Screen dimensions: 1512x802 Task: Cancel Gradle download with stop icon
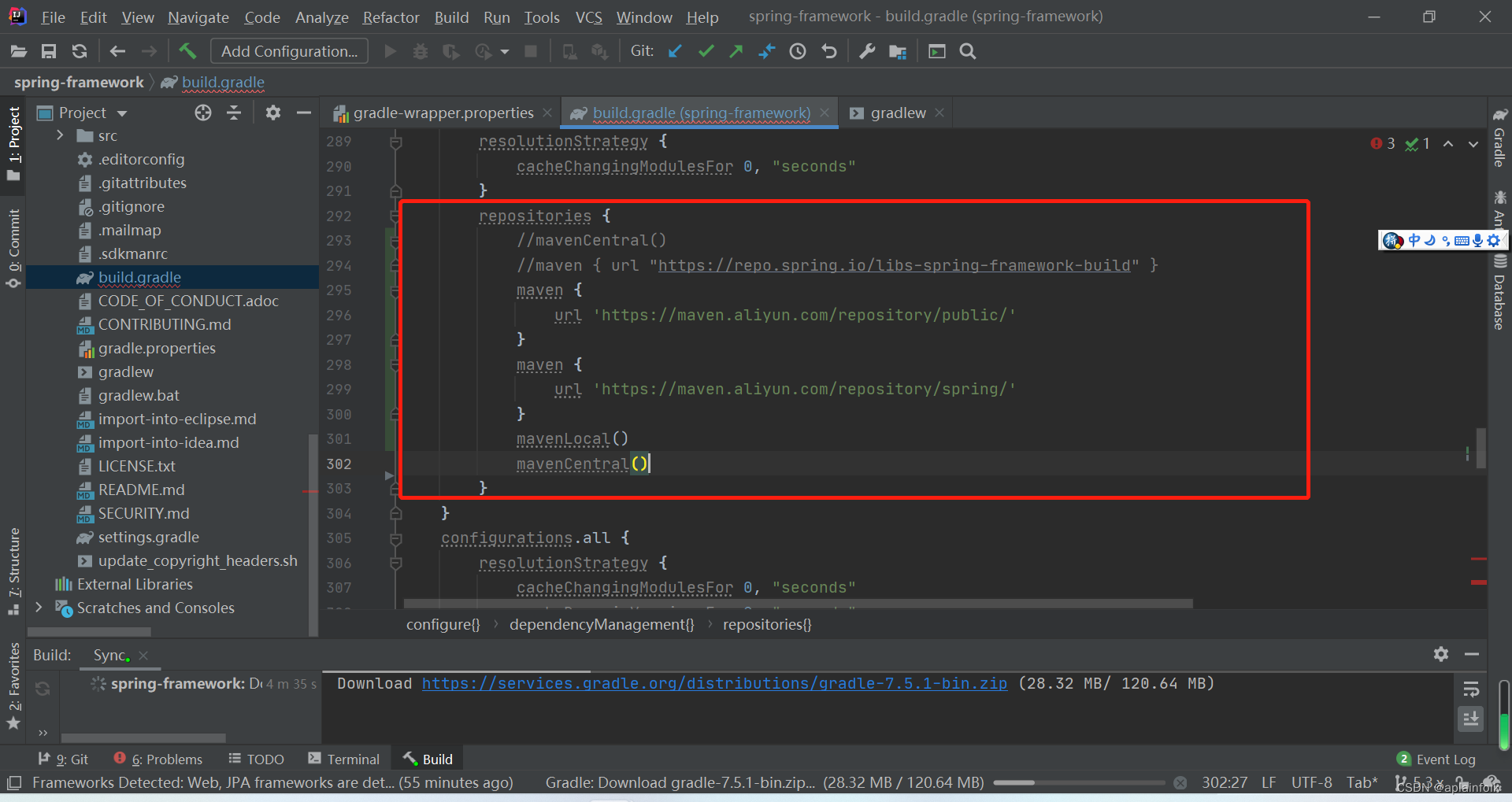[x=1180, y=782]
